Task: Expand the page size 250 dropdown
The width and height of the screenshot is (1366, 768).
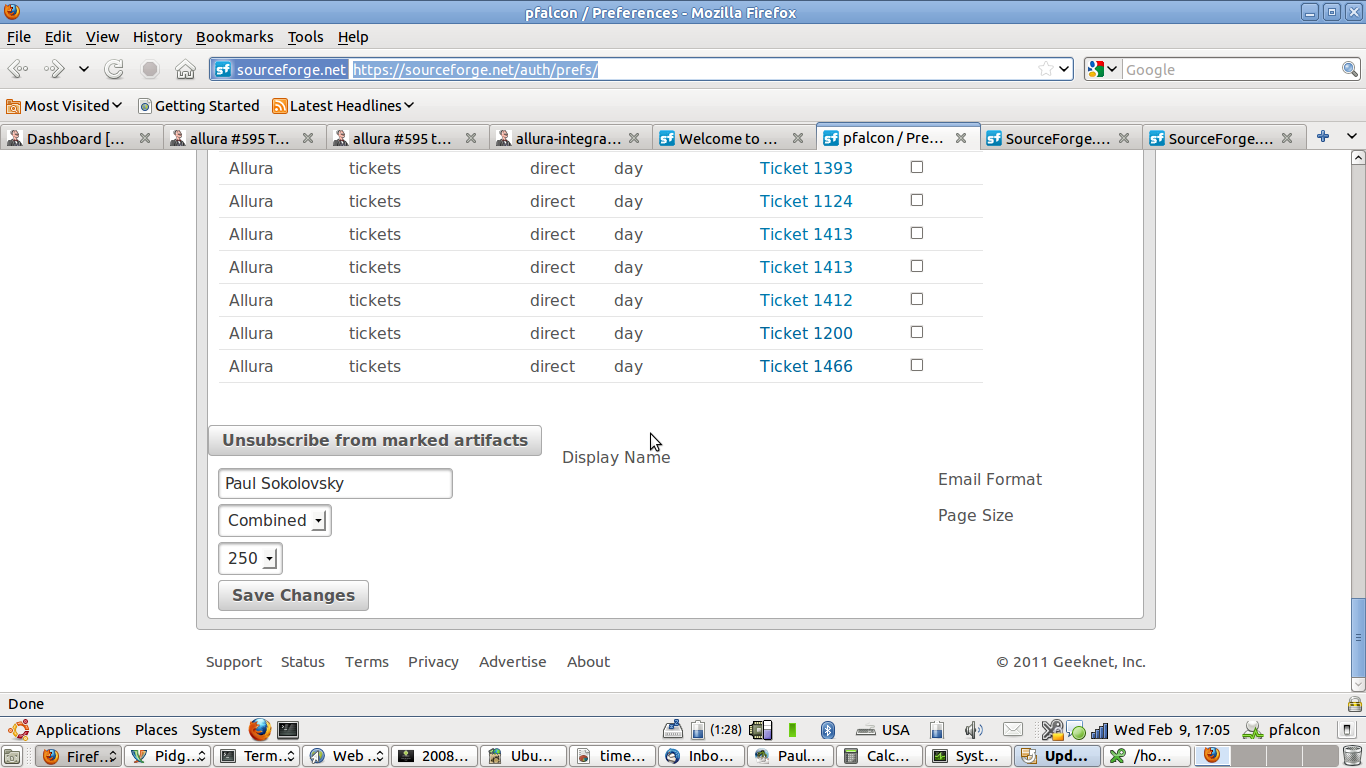Action: pyautogui.click(x=250, y=559)
